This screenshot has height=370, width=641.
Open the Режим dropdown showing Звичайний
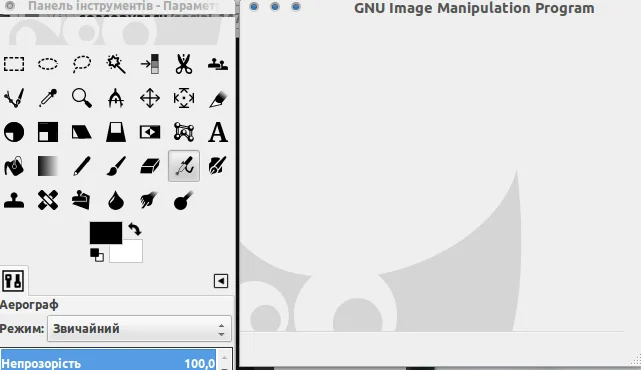(139, 328)
